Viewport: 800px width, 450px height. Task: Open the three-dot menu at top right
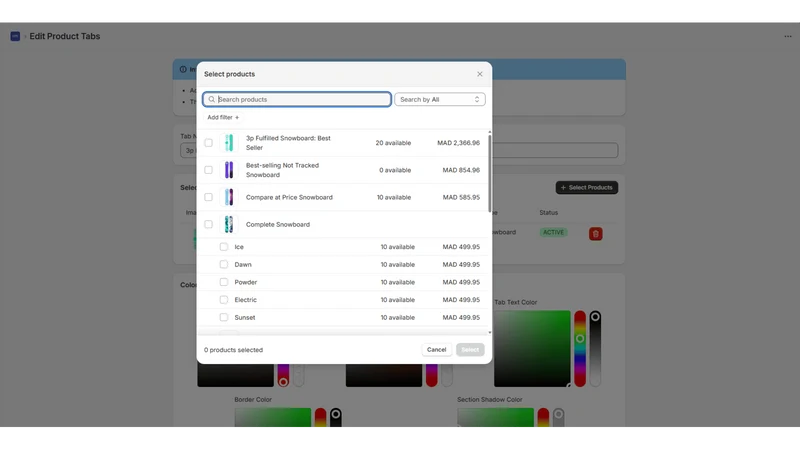pyautogui.click(x=788, y=36)
